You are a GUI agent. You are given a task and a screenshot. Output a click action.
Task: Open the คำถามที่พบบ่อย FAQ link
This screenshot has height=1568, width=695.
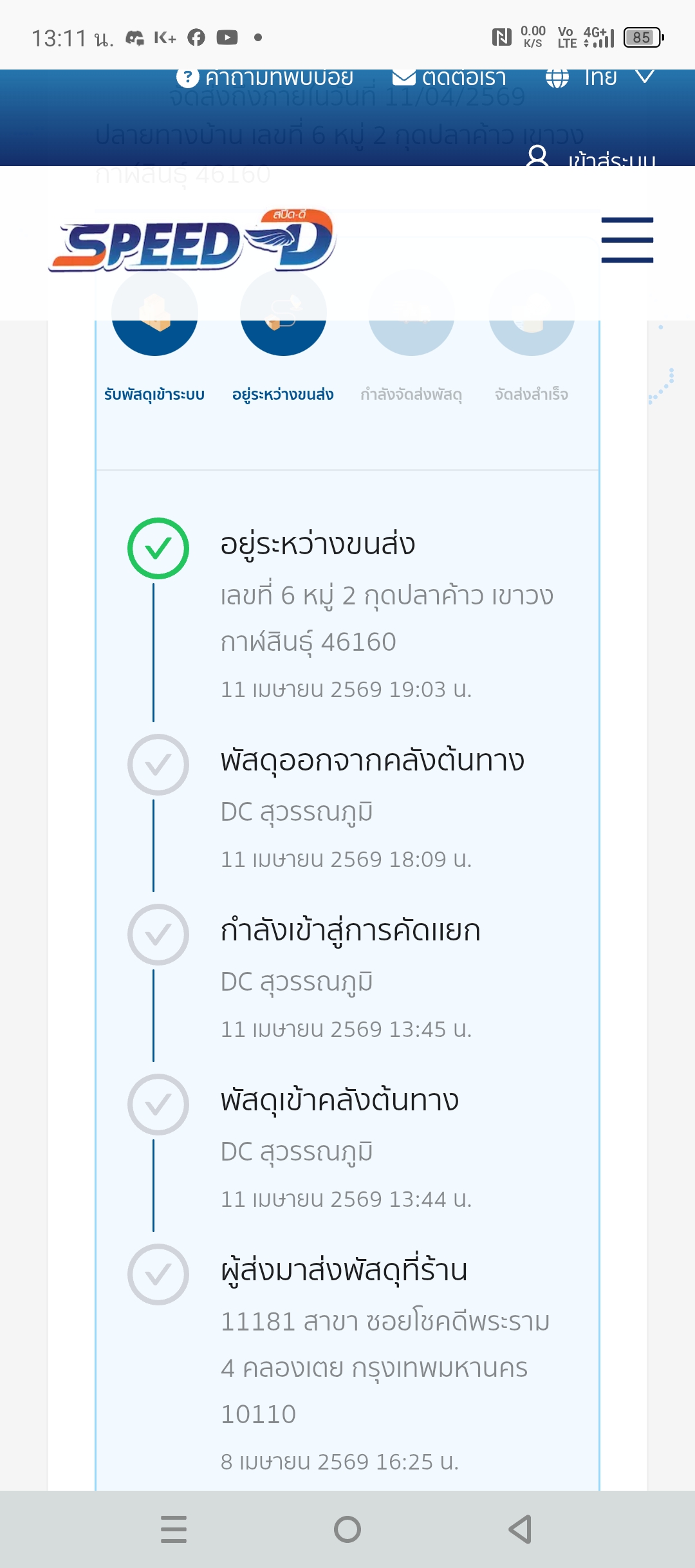279,78
